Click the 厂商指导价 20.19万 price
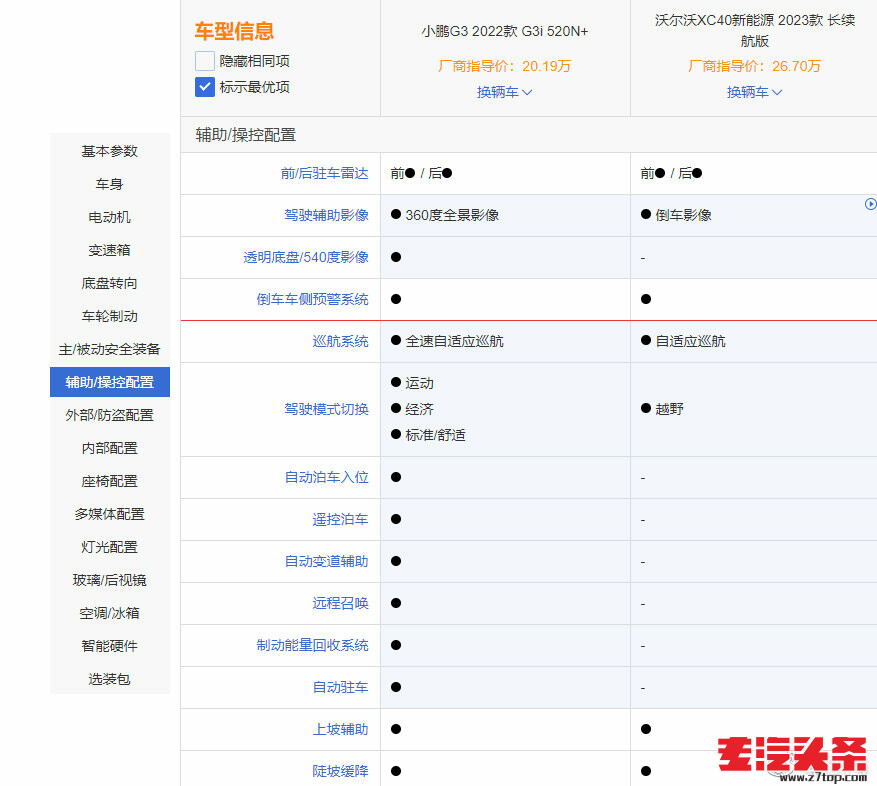Image resolution: width=877 pixels, height=786 pixels. click(504, 66)
